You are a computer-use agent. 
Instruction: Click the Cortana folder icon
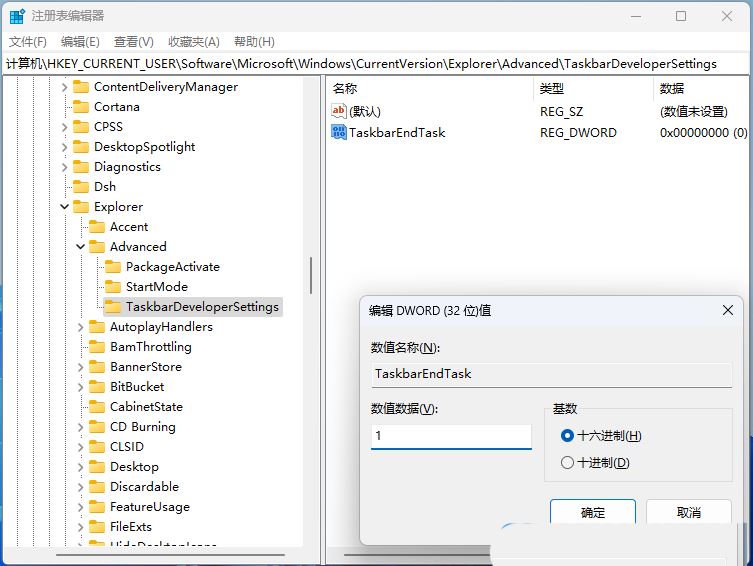pos(80,107)
